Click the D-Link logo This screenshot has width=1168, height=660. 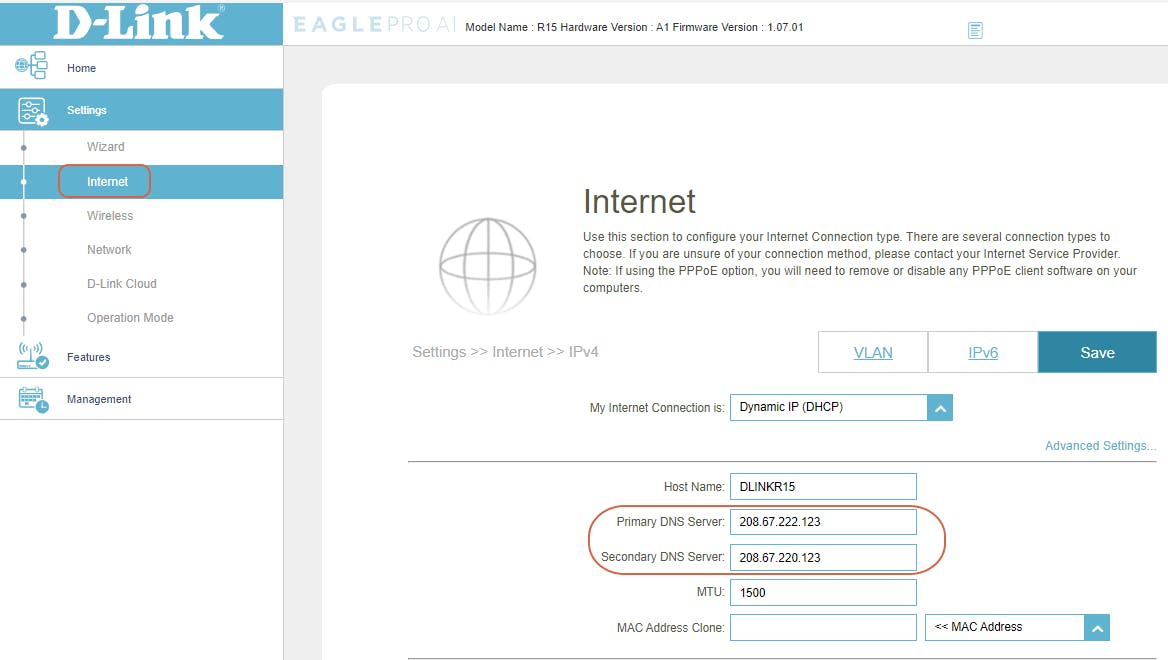tap(140, 22)
